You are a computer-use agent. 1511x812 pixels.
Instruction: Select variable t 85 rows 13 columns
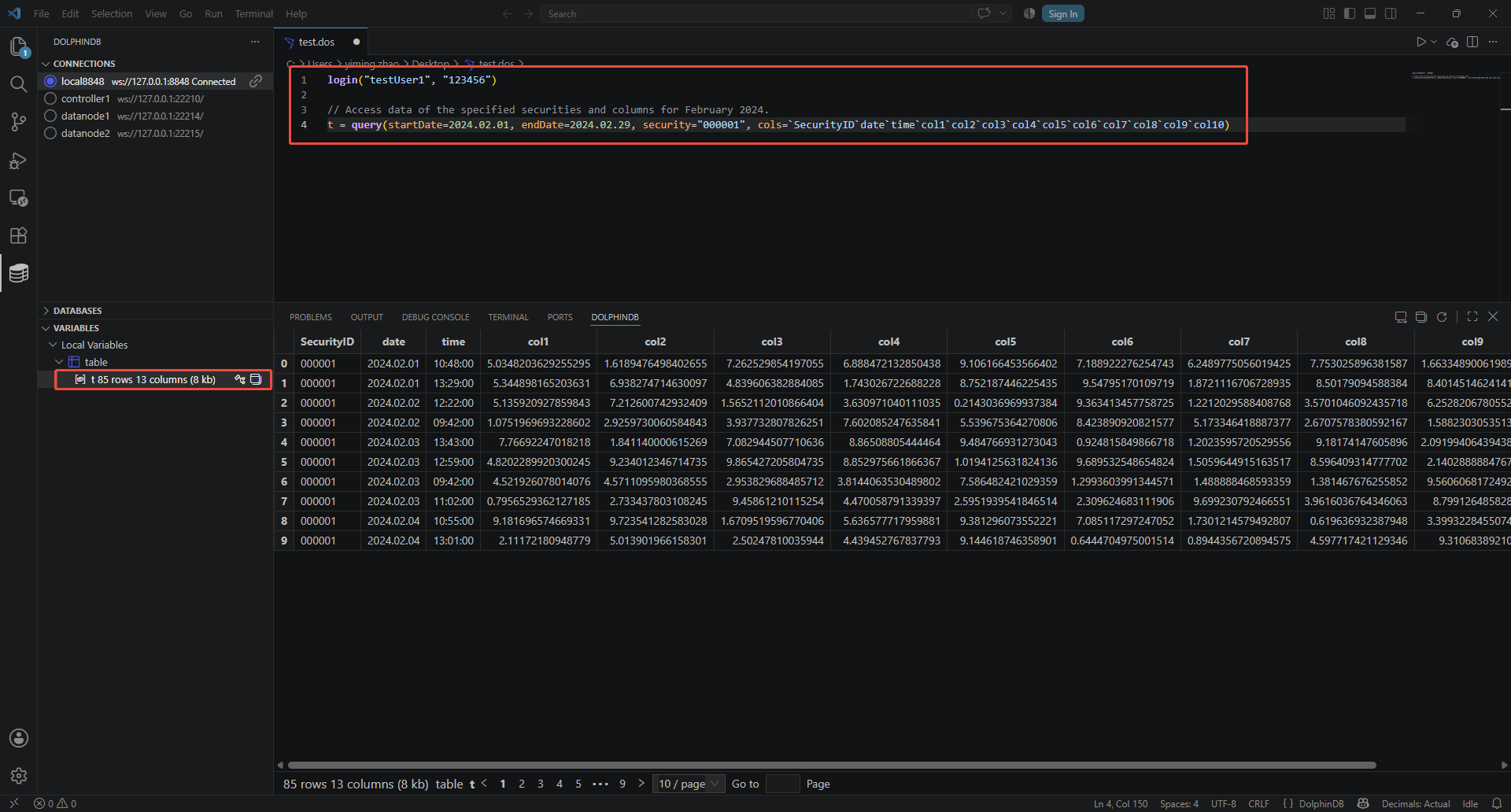pyautogui.click(x=154, y=379)
